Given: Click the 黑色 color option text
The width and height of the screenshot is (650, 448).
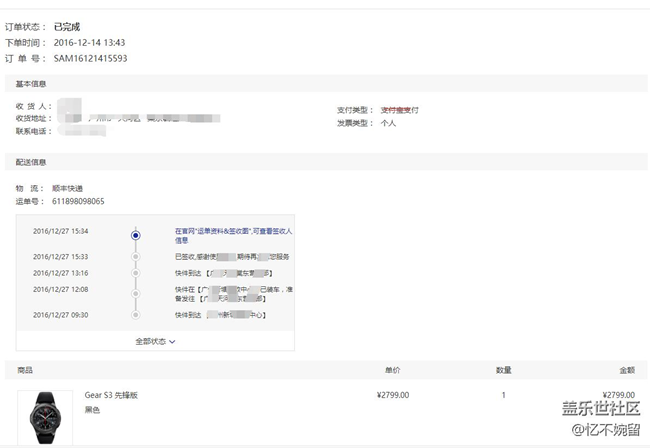Looking at the screenshot, I should pyautogui.click(x=92, y=410).
